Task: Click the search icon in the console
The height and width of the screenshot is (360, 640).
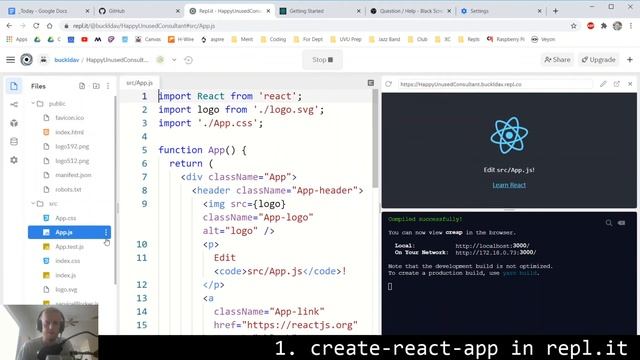Action: click(609, 223)
